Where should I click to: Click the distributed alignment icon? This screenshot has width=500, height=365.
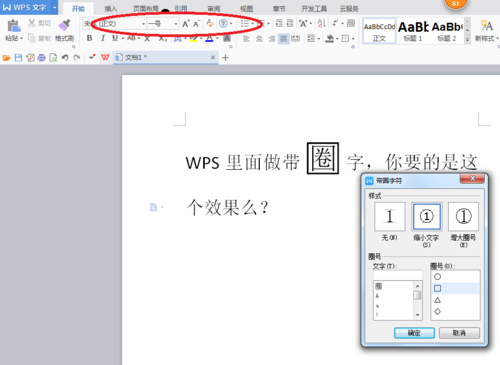coord(296,39)
